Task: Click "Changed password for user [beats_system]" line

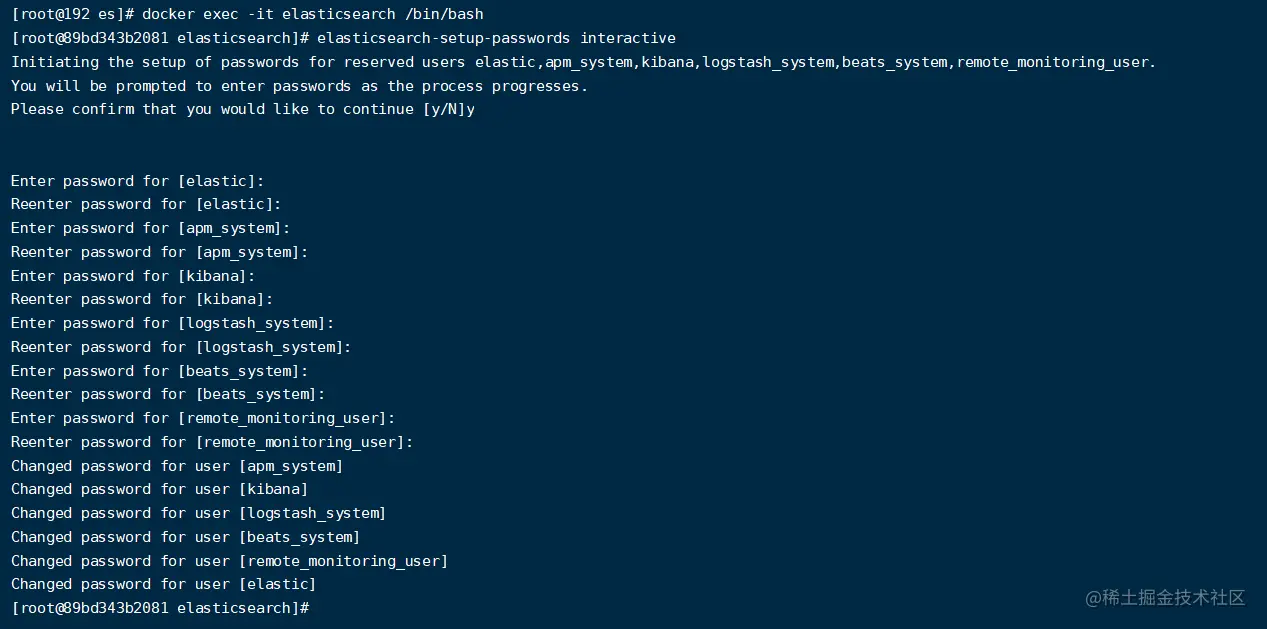Action: (186, 537)
